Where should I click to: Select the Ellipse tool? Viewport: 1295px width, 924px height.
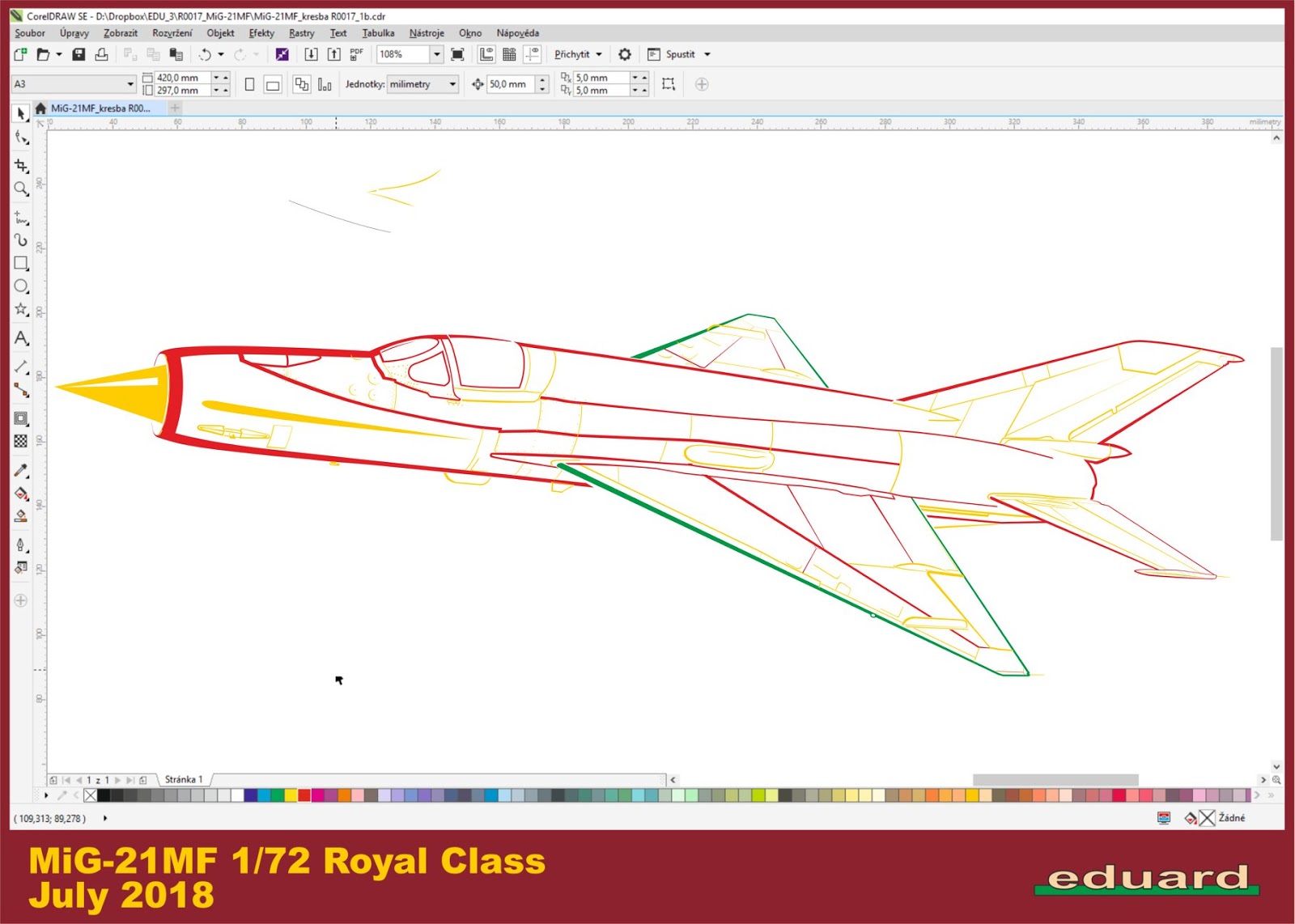(x=21, y=286)
